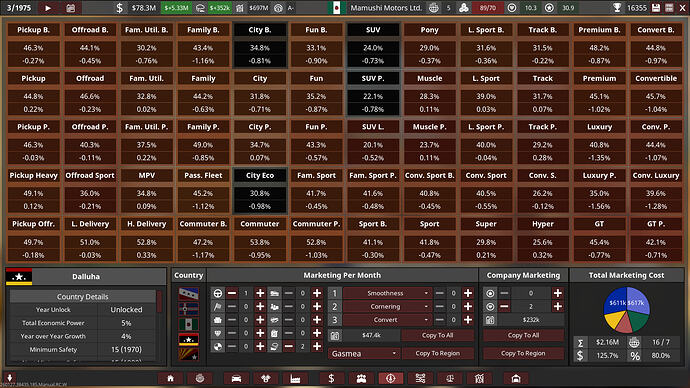690x388 pixels.
Task: Click the $47.4k monthly marketing cost field
Action: [371, 335]
